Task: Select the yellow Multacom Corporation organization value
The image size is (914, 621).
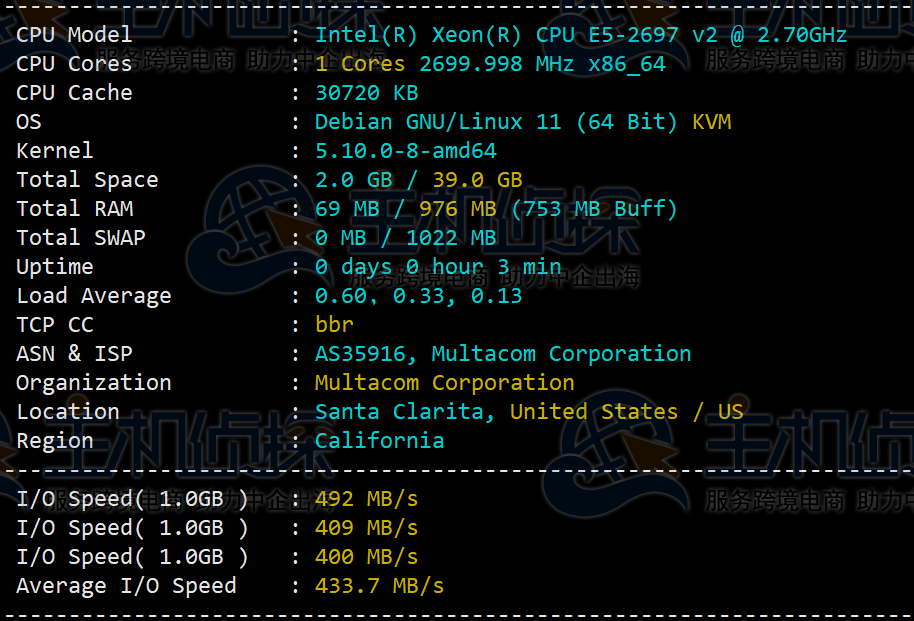Action: pos(444,383)
